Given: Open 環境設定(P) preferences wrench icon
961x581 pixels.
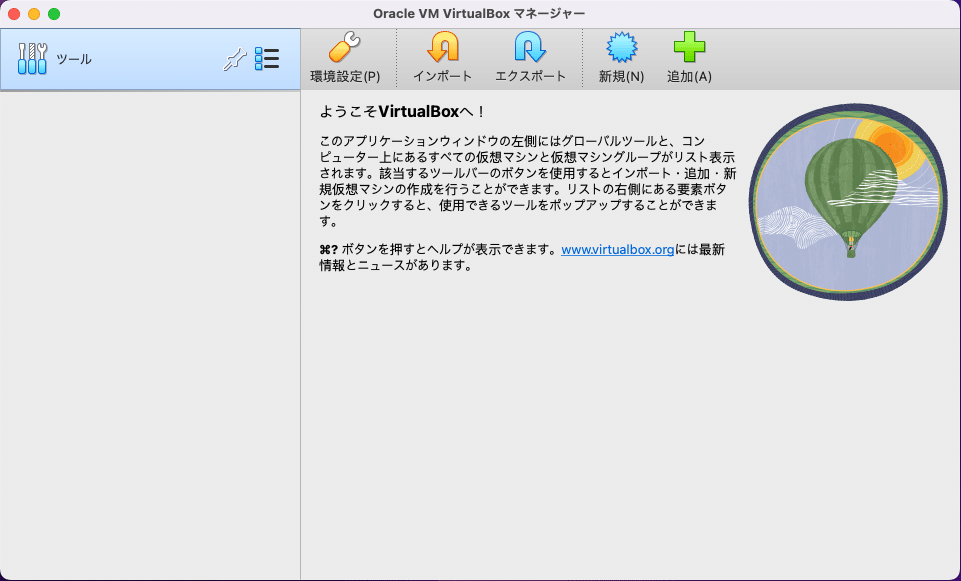Looking at the screenshot, I should pos(344,48).
